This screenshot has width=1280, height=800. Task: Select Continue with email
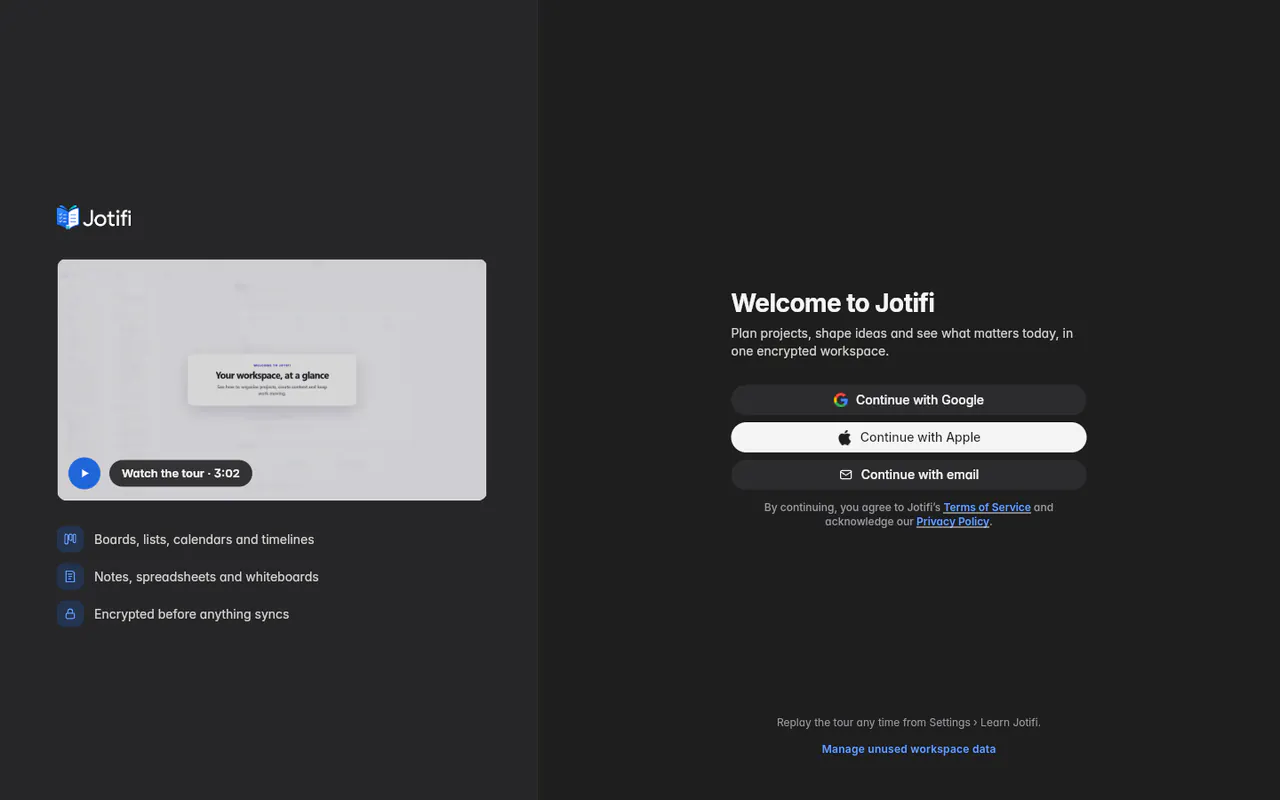[x=908, y=475]
